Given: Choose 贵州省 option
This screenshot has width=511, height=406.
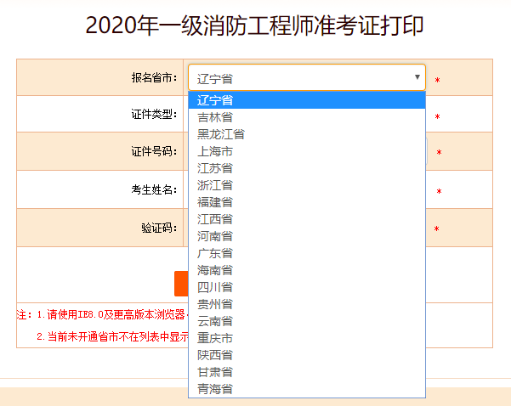Looking at the screenshot, I should (x=307, y=304).
